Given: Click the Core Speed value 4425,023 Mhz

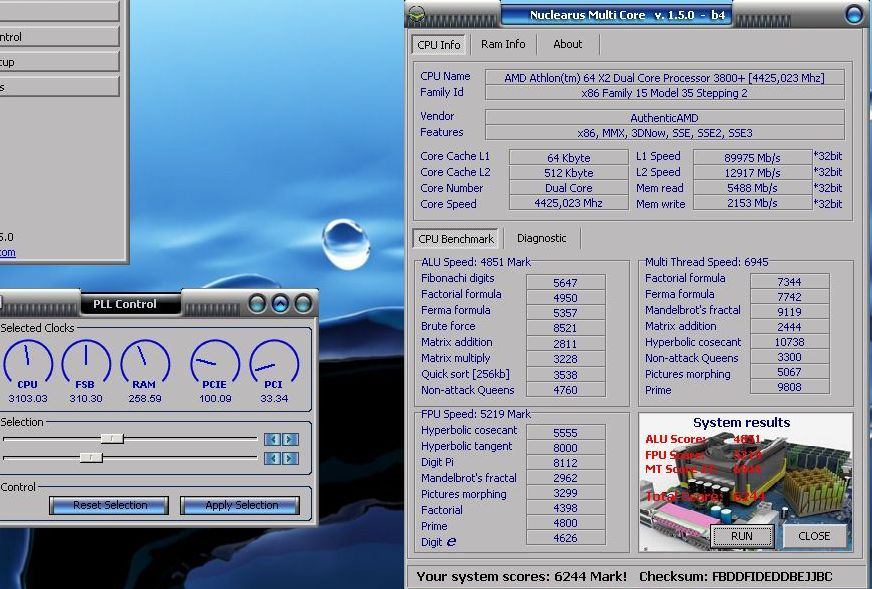Looking at the screenshot, I should pyautogui.click(x=568, y=203).
